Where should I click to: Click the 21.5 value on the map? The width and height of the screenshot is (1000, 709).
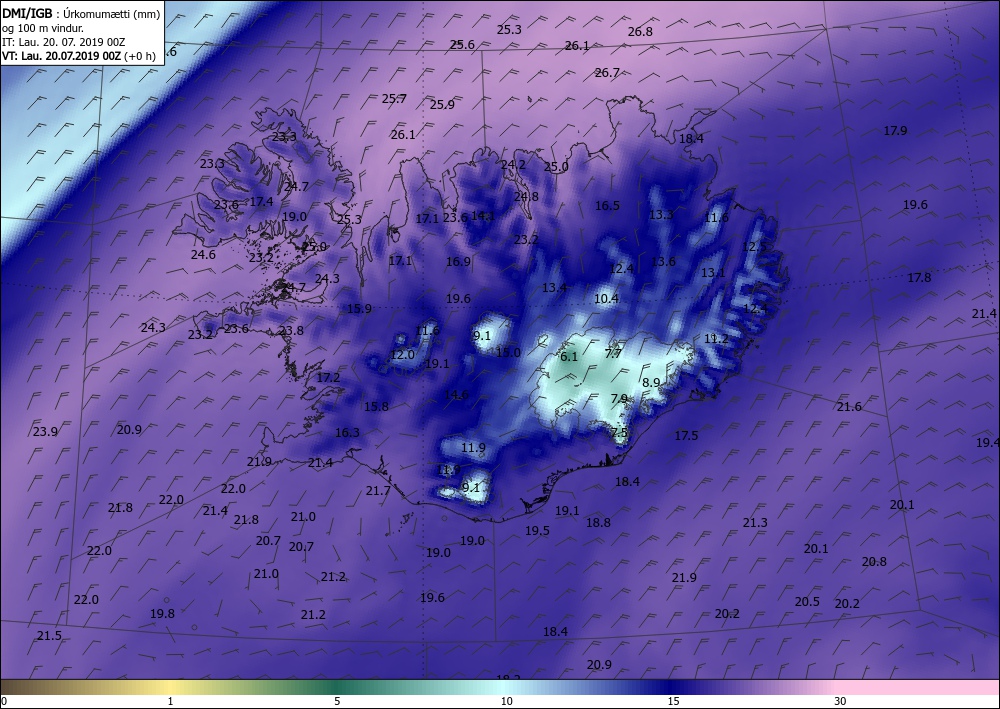49,636
